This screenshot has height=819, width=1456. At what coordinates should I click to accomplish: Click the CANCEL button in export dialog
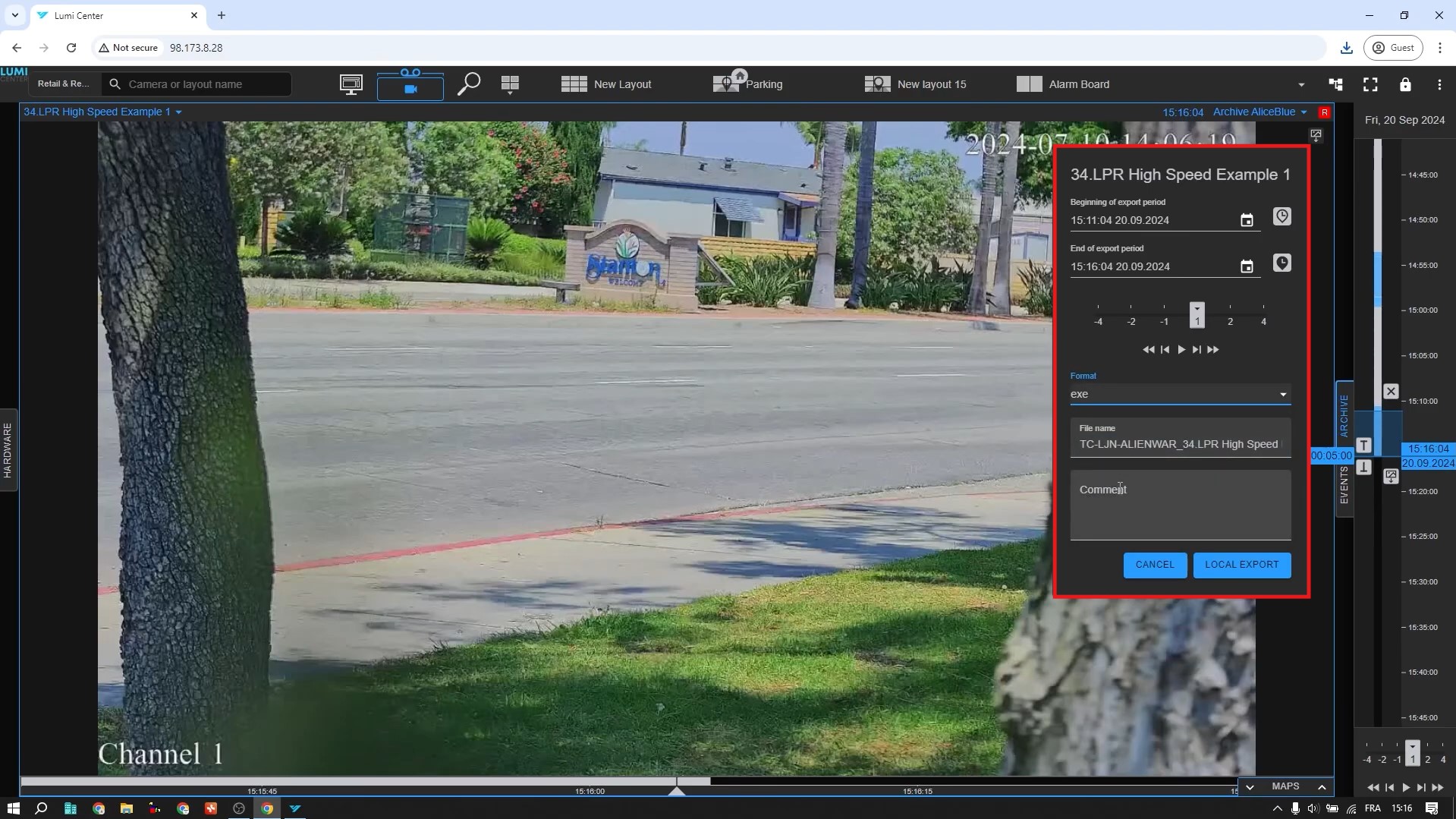pyautogui.click(x=1154, y=565)
